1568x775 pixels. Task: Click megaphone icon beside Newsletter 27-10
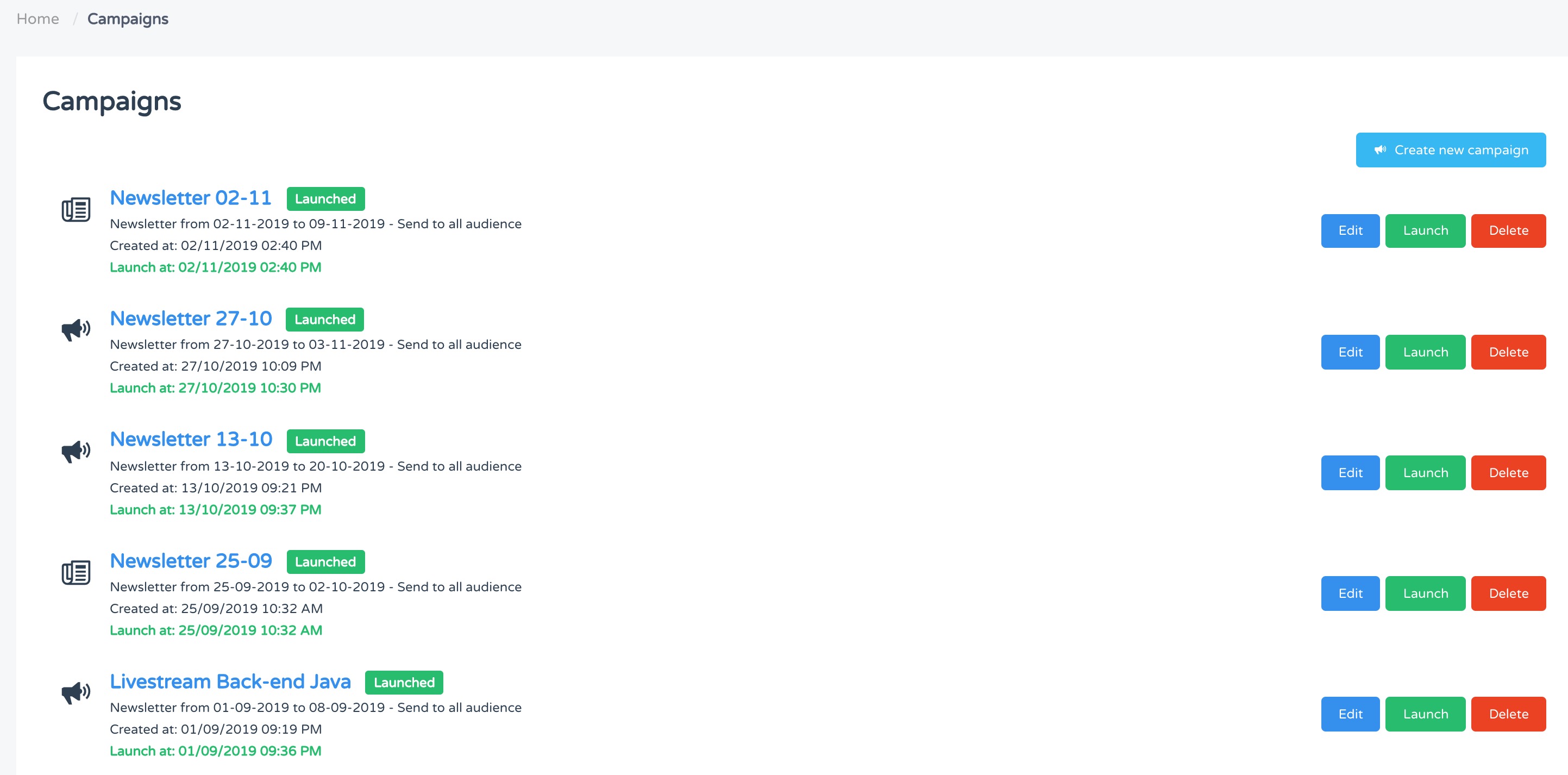click(76, 329)
